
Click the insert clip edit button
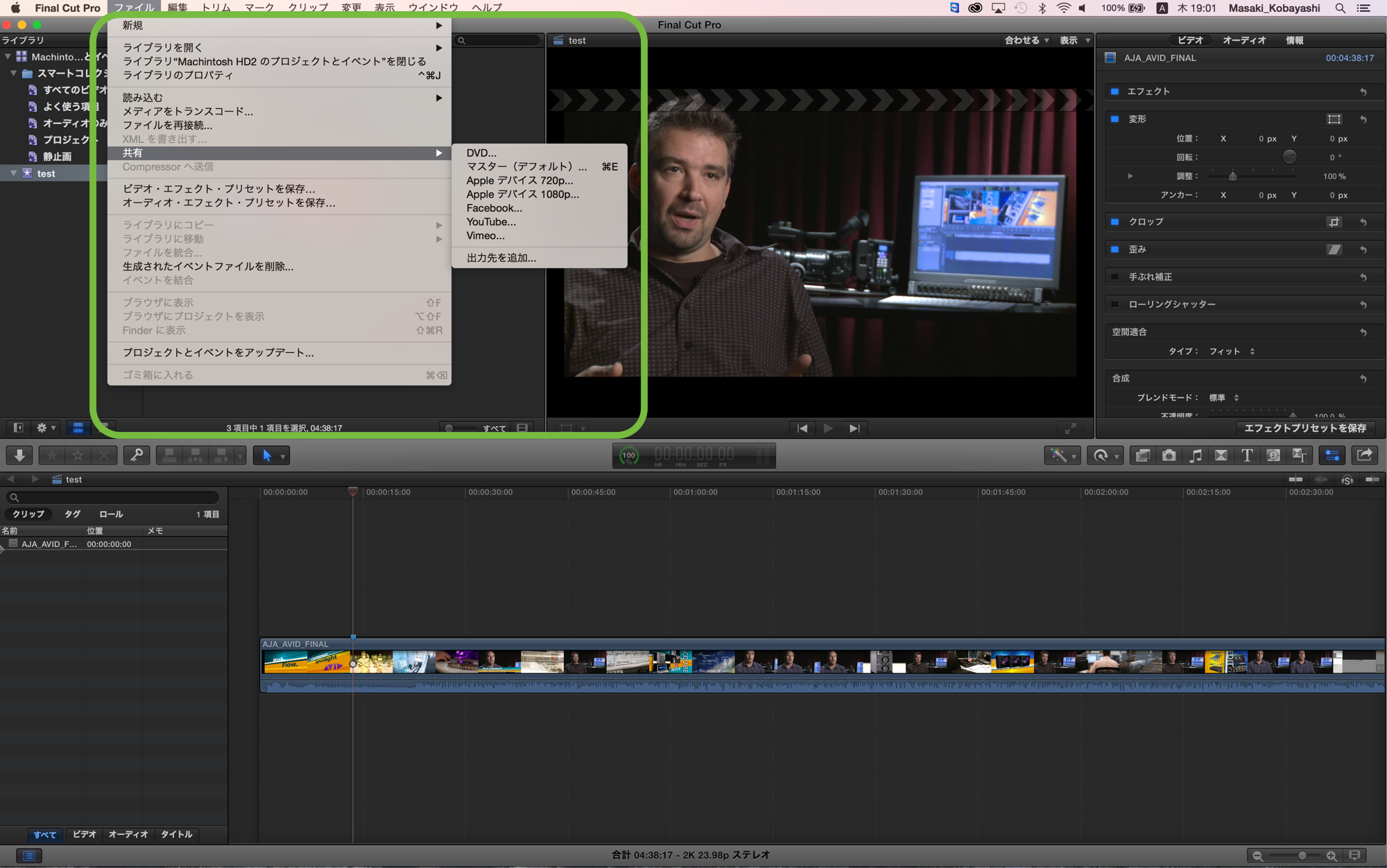[196, 455]
